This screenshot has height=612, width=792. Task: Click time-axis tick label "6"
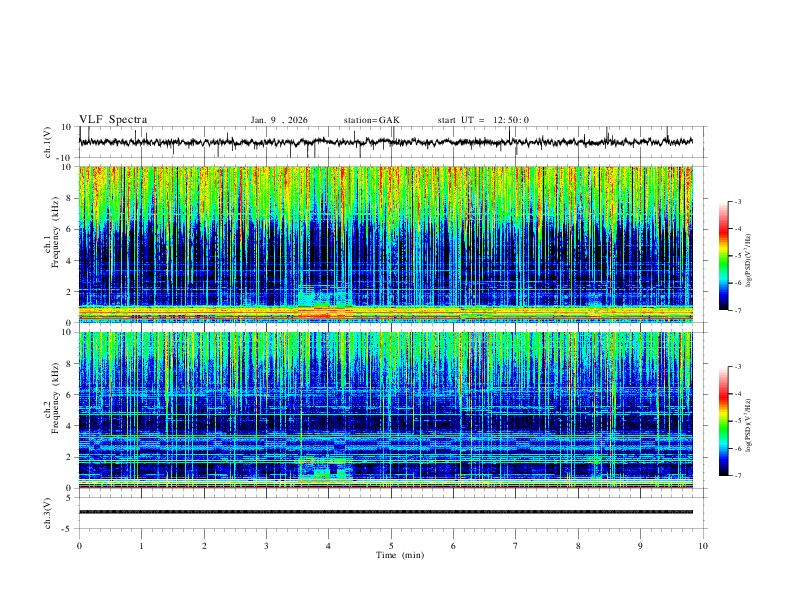tap(454, 546)
